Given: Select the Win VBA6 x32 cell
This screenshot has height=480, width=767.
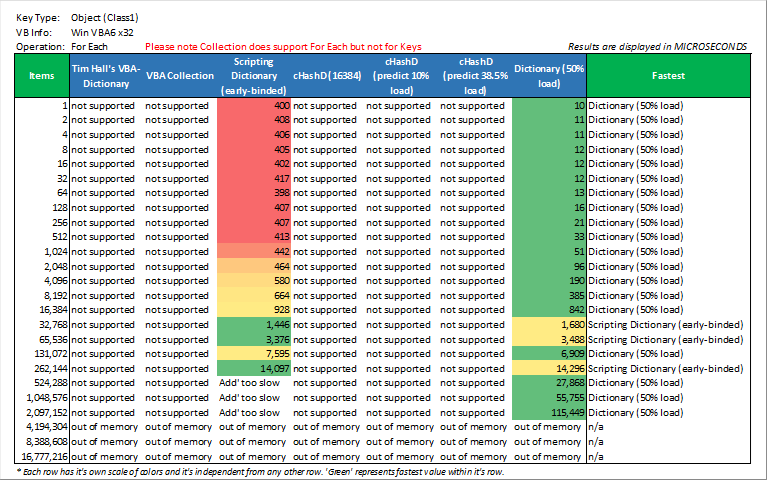Looking at the screenshot, I should point(102,33).
